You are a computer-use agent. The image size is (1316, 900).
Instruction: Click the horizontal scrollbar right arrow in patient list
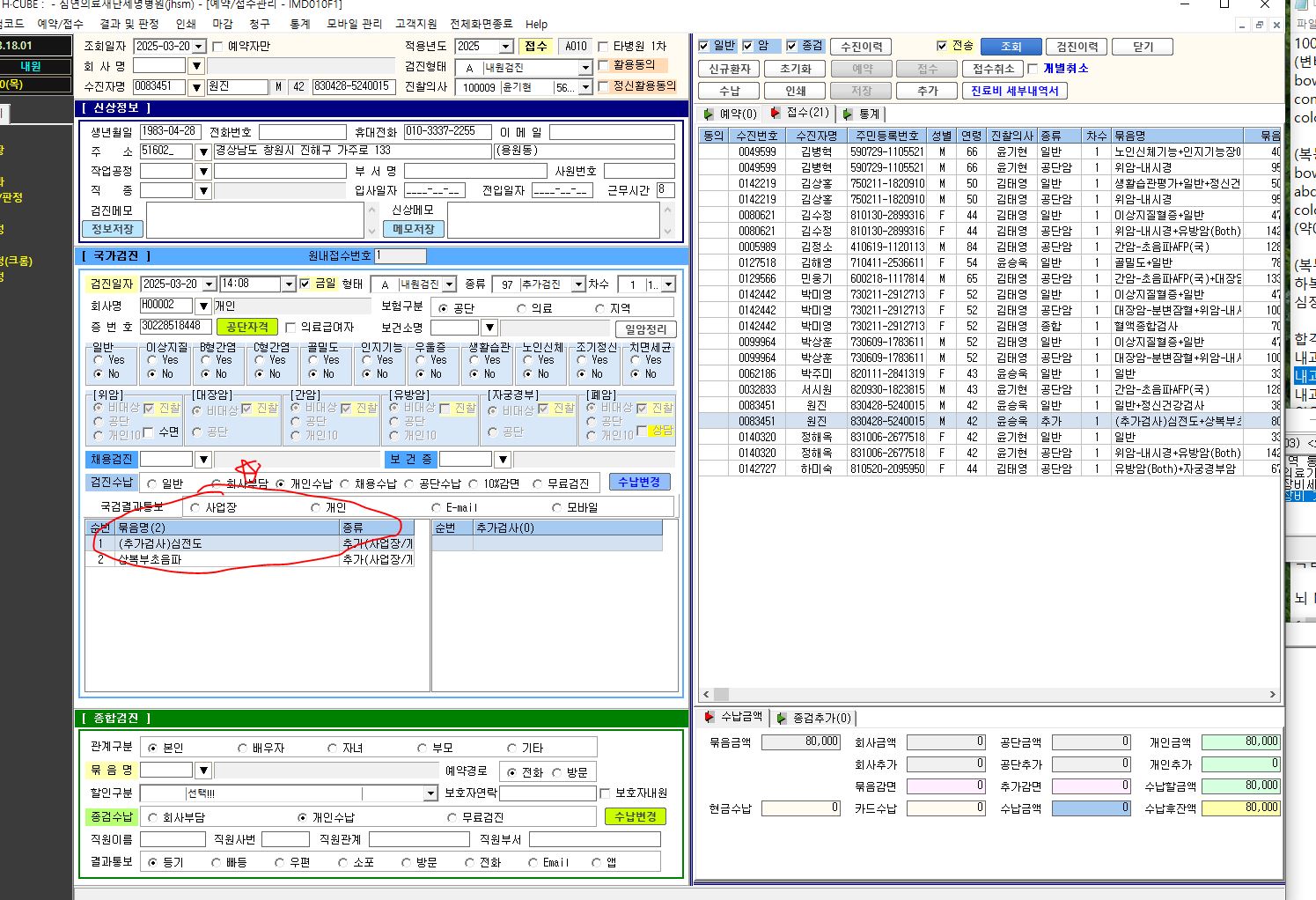pos(1272,695)
